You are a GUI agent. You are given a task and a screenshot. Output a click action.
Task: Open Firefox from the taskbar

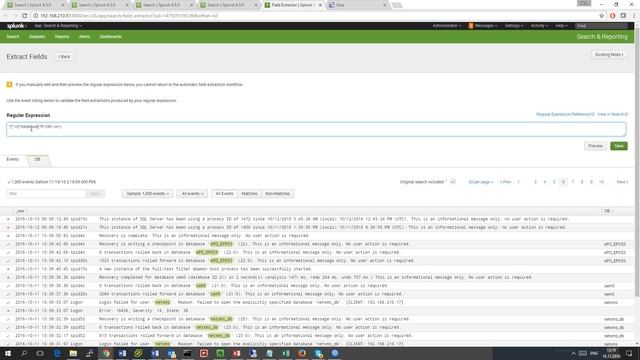(302, 353)
